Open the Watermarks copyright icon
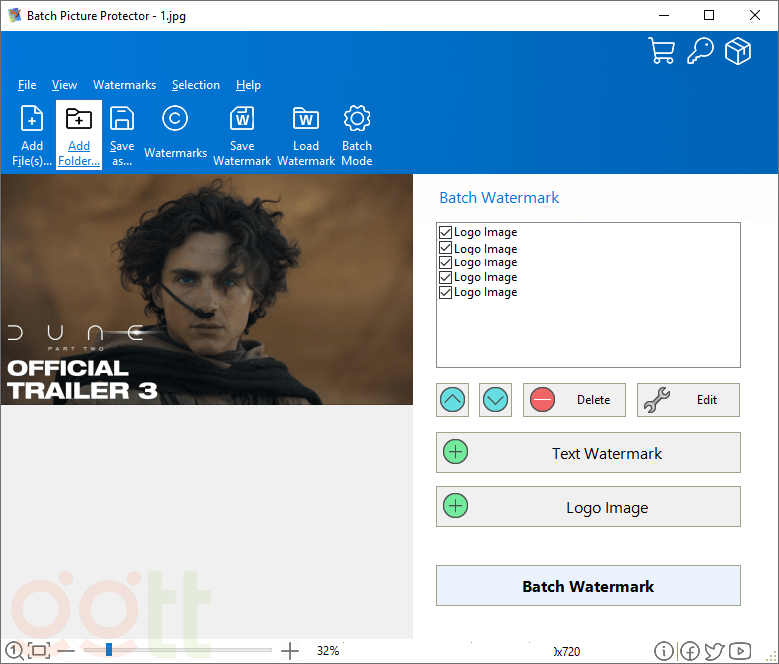 coord(175,119)
